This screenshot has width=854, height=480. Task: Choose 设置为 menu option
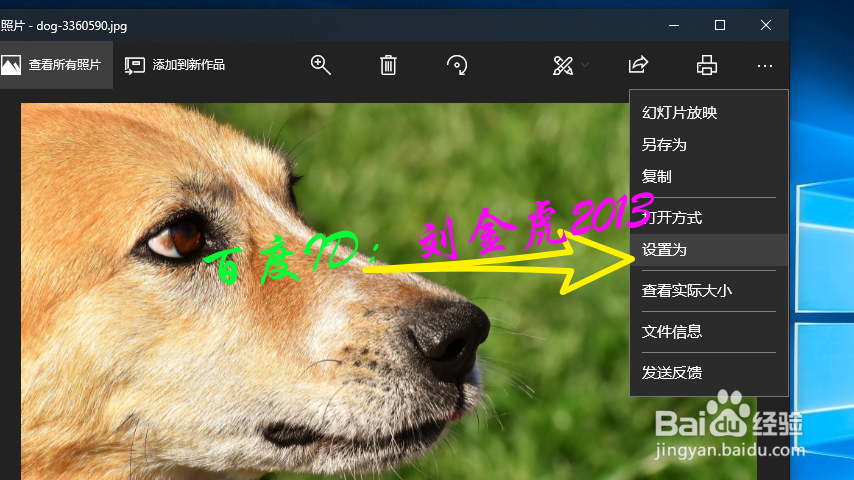[x=709, y=250]
